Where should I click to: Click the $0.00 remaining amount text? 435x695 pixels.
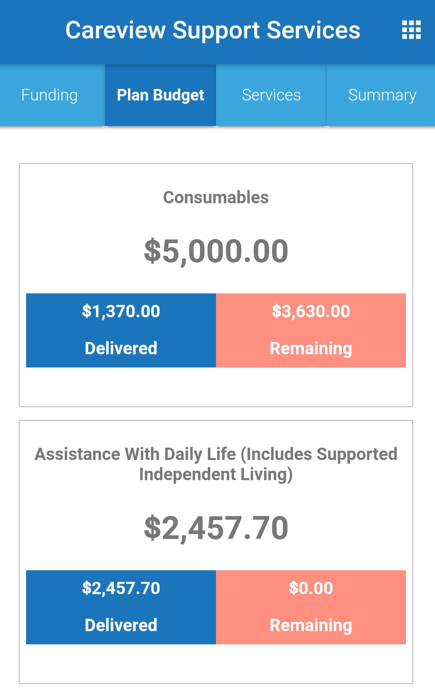311,588
